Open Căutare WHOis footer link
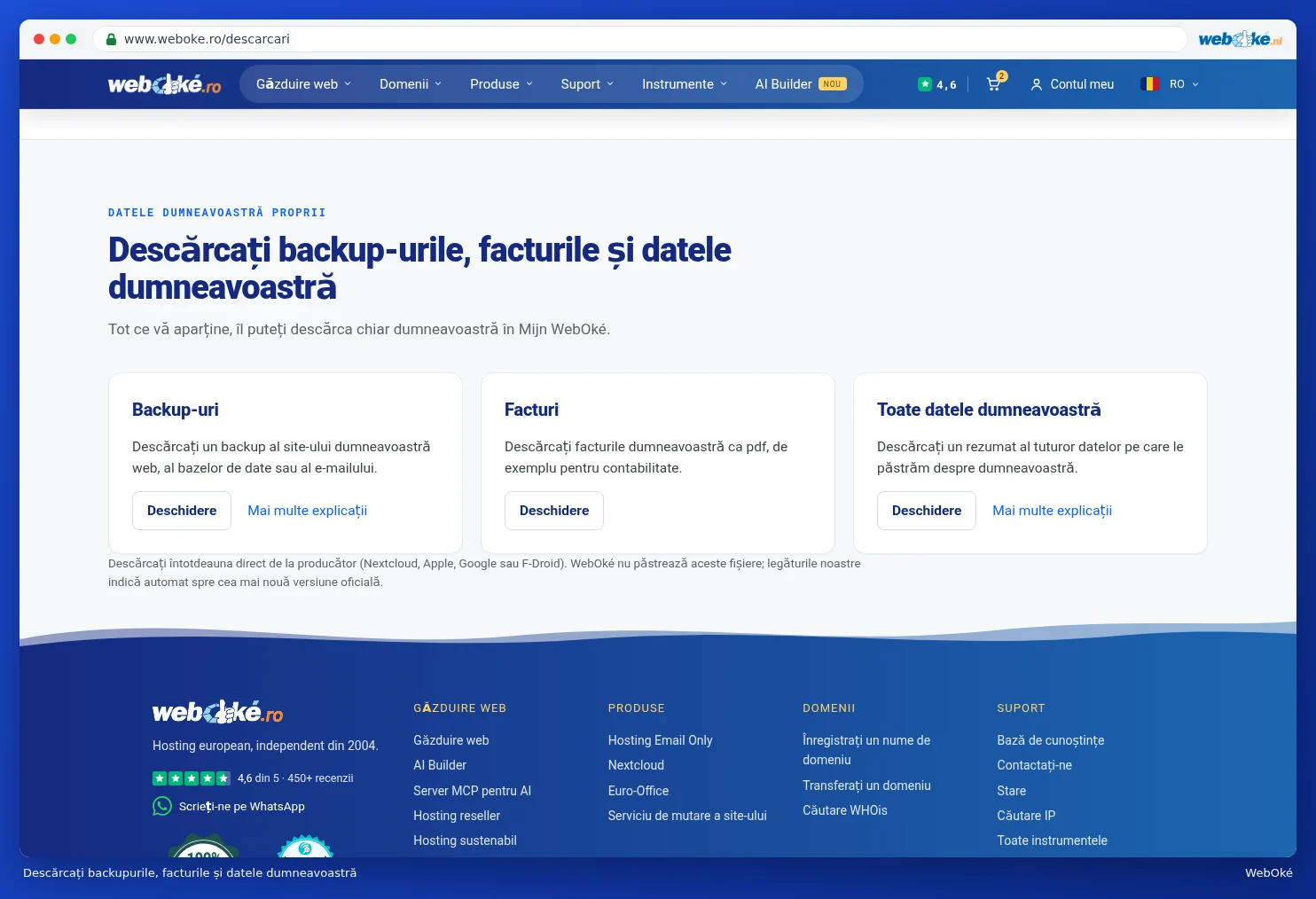Viewport: 1316px width, 899px height. tap(845, 810)
